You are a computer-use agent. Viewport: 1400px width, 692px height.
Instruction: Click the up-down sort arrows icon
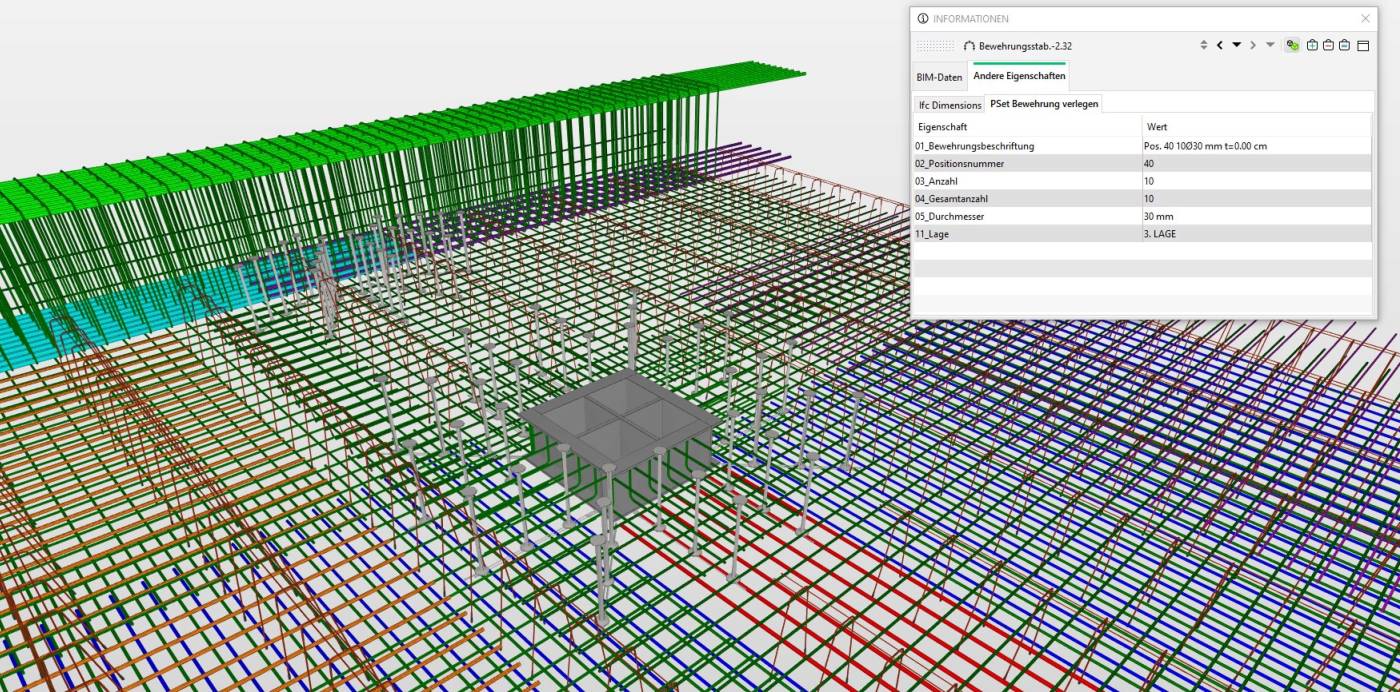[x=1203, y=45]
